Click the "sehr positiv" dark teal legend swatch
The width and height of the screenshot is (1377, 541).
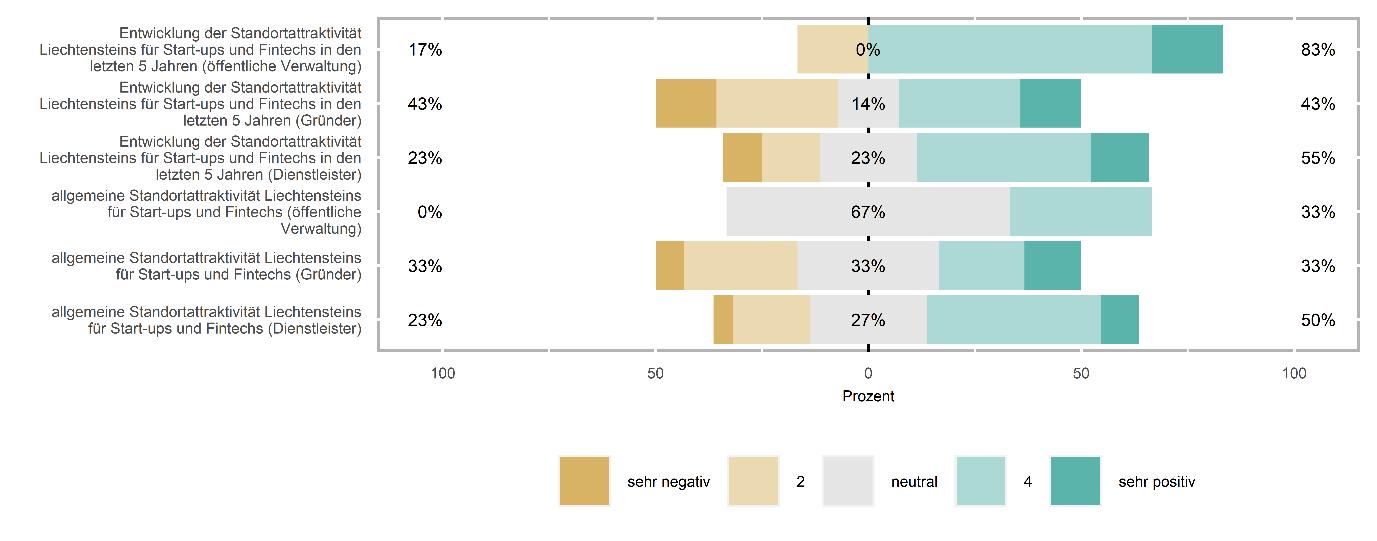tap(1075, 481)
